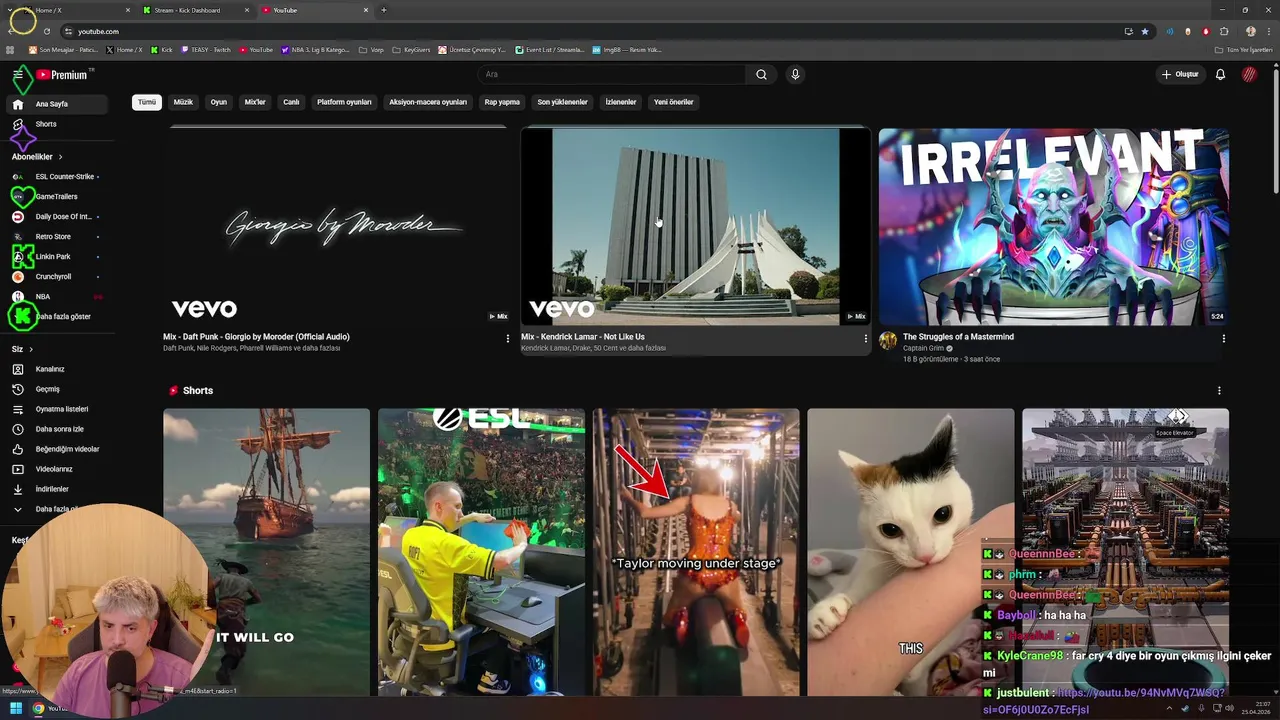
Task: Bookmark this page with the star
Action: pyautogui.click(x=1145, y=31)
